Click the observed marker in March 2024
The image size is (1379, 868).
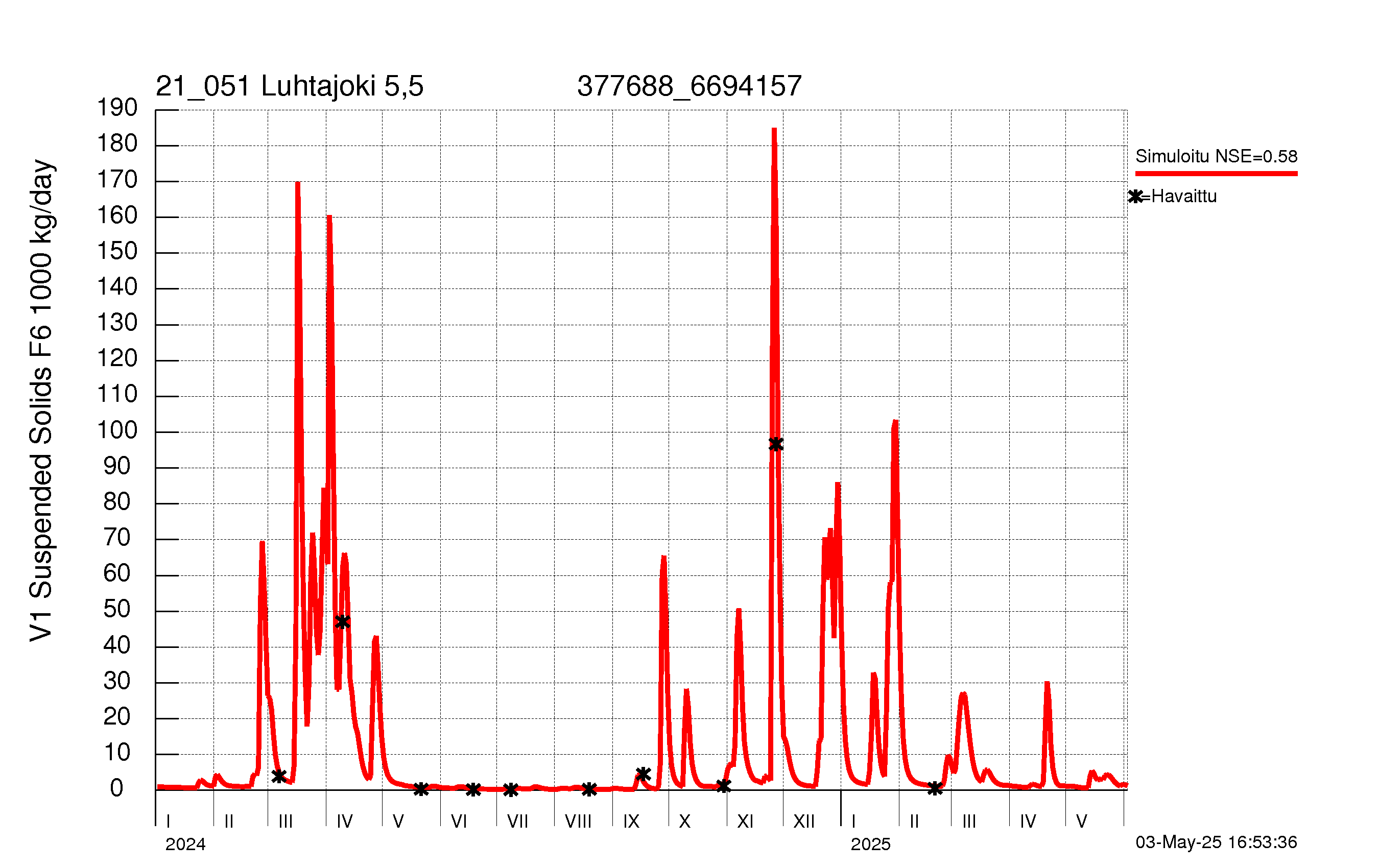tap(279, 777)
